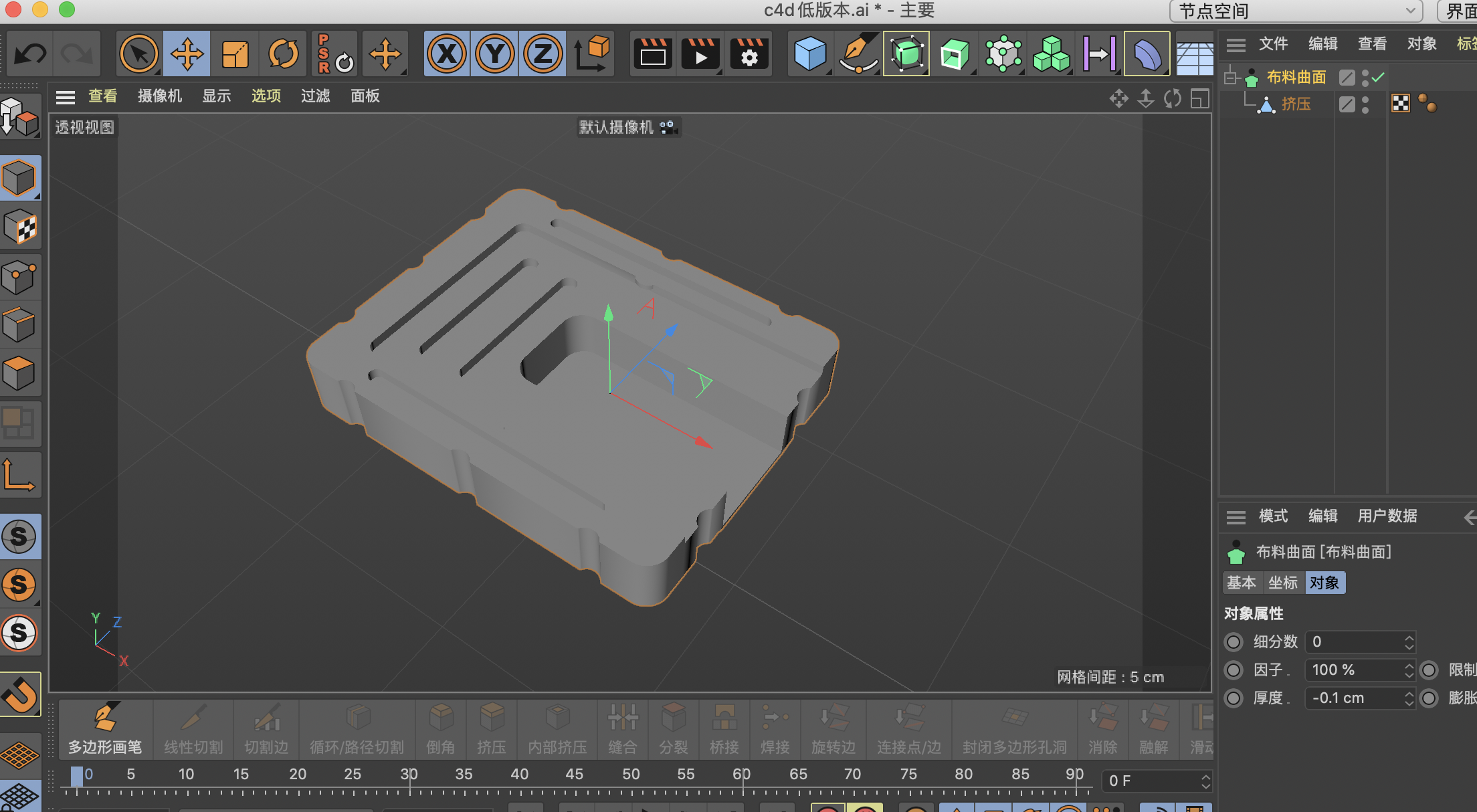Open the 用户数据 menu
1477x812 pixels.
click(1387, 516)
